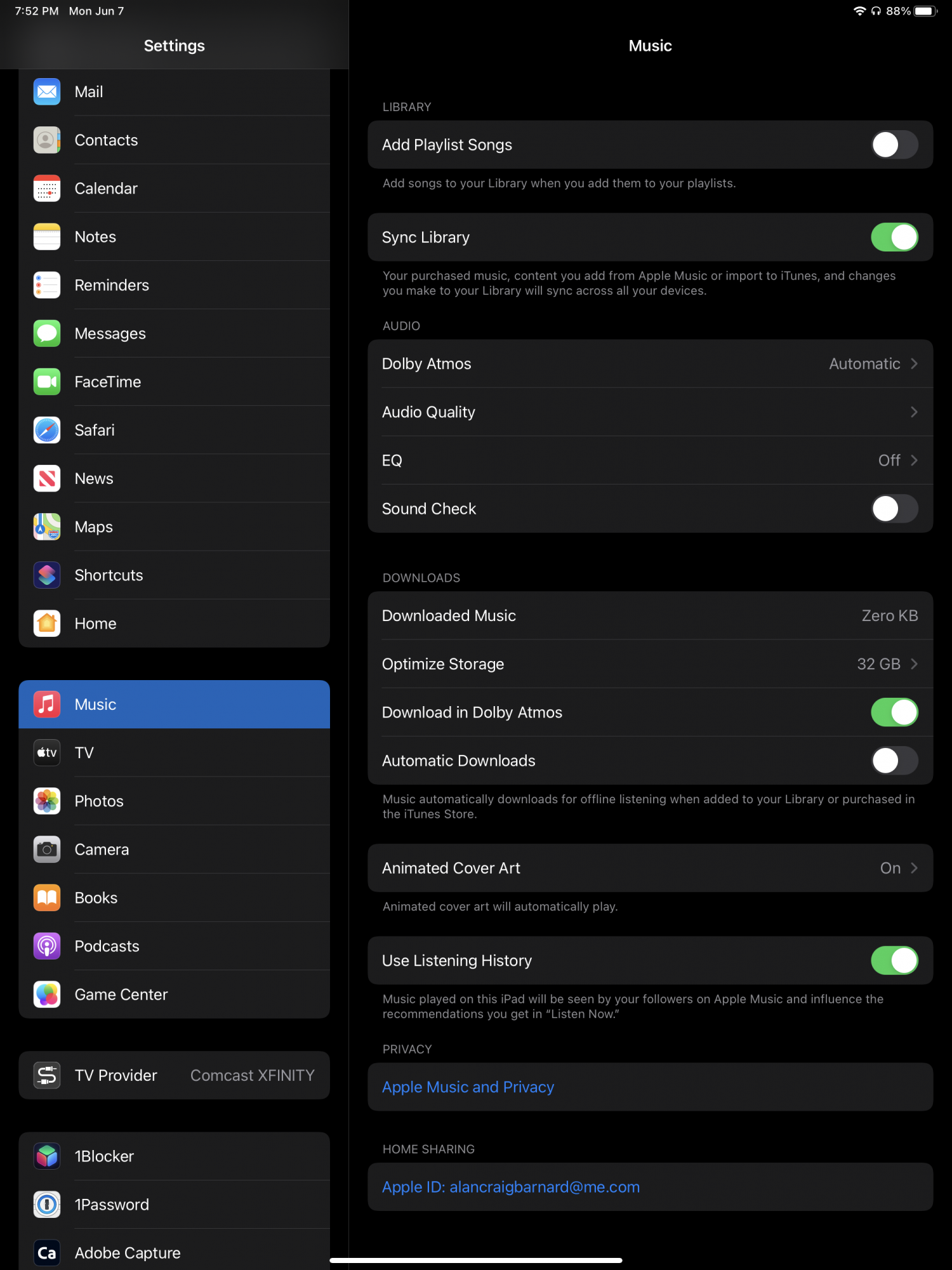Screen dimensions: 952x1270
Task: Tap the Mail app icon
Action: [47, 92]
